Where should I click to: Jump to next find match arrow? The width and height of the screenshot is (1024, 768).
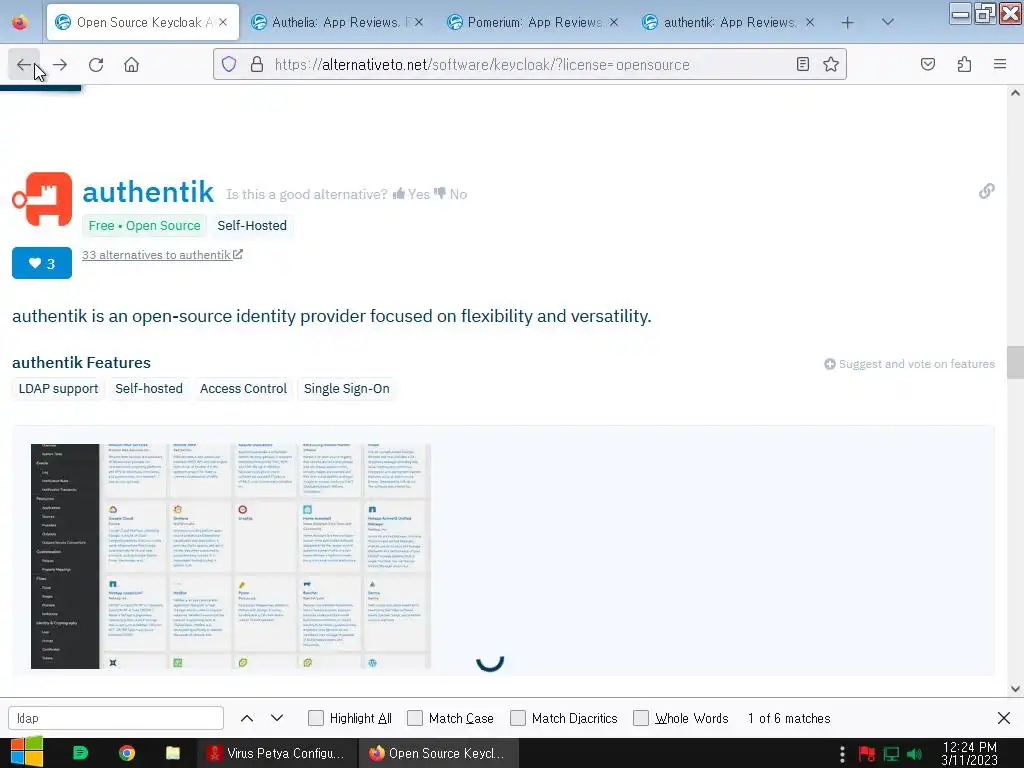(x=277, y=718)
